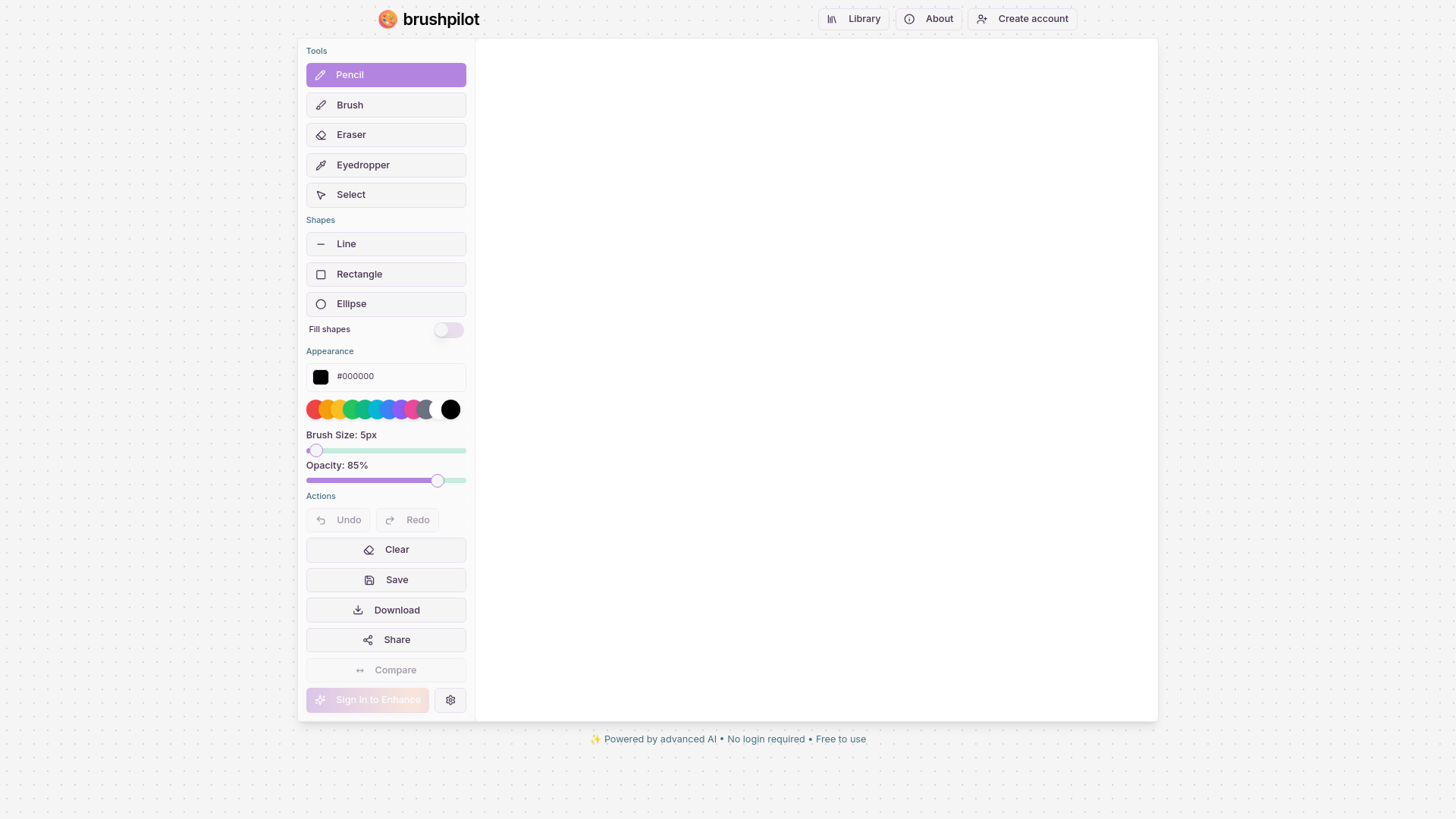Screen dimensions: 1456x819
Task: Open the current color picker square
Action: 321,377
